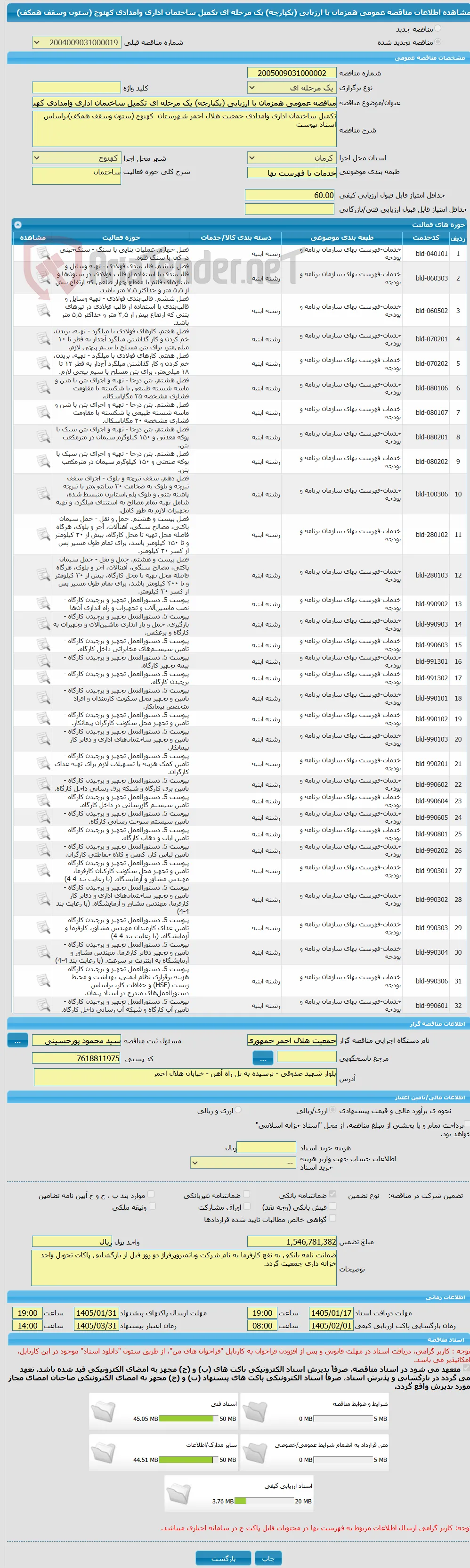Click the کلید واژه input field
The height and width of the screenshot is (1568, 470).
click(x=76, y=88)
